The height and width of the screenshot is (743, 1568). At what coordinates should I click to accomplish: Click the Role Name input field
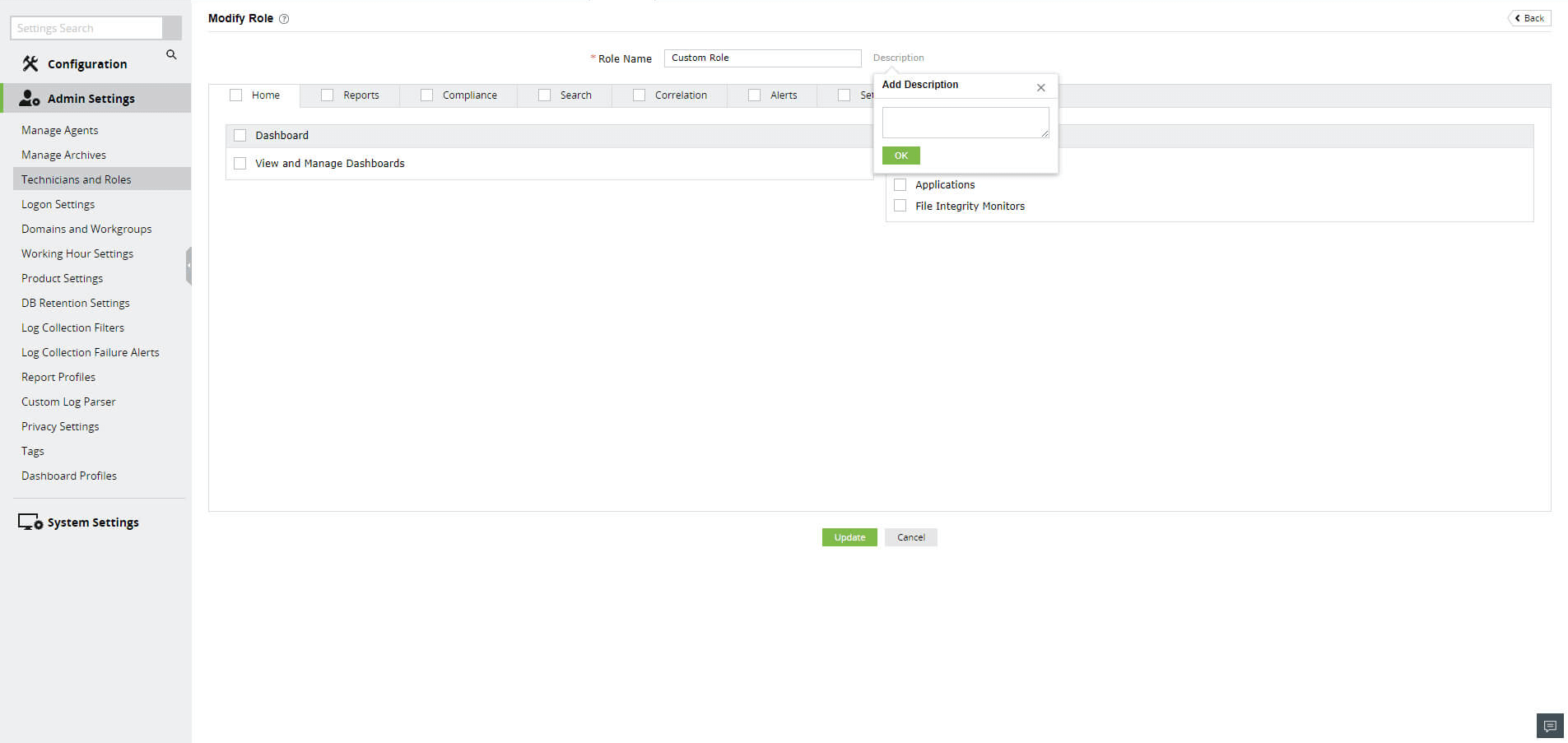(x=763, y=58)
